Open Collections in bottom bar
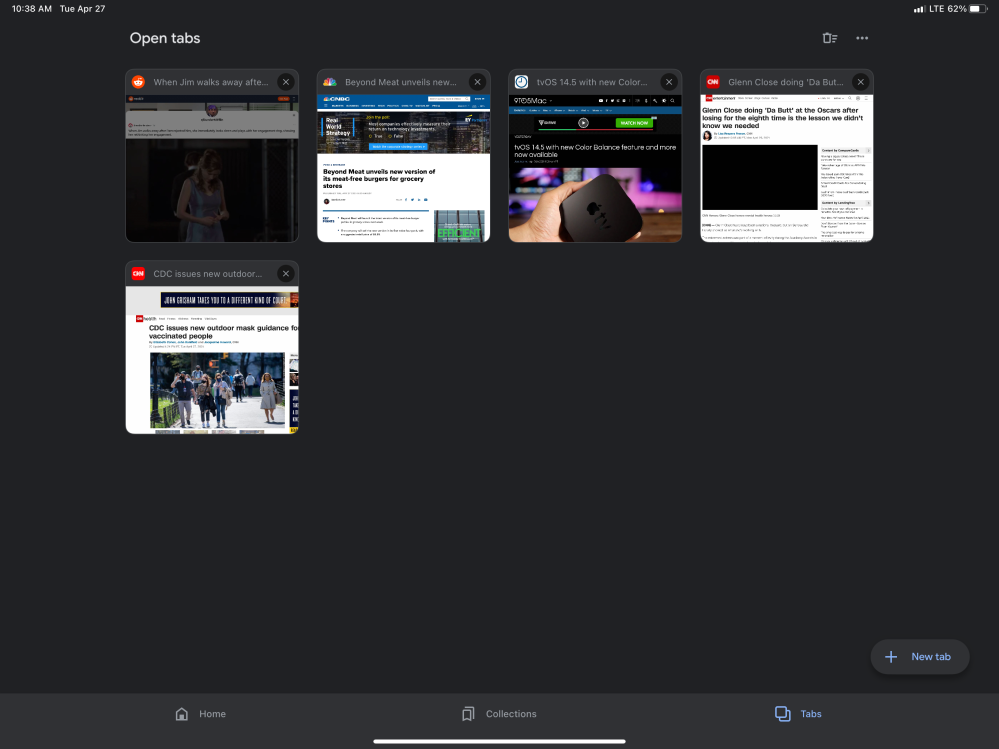The image size is (999, 749). click(499, 714)
